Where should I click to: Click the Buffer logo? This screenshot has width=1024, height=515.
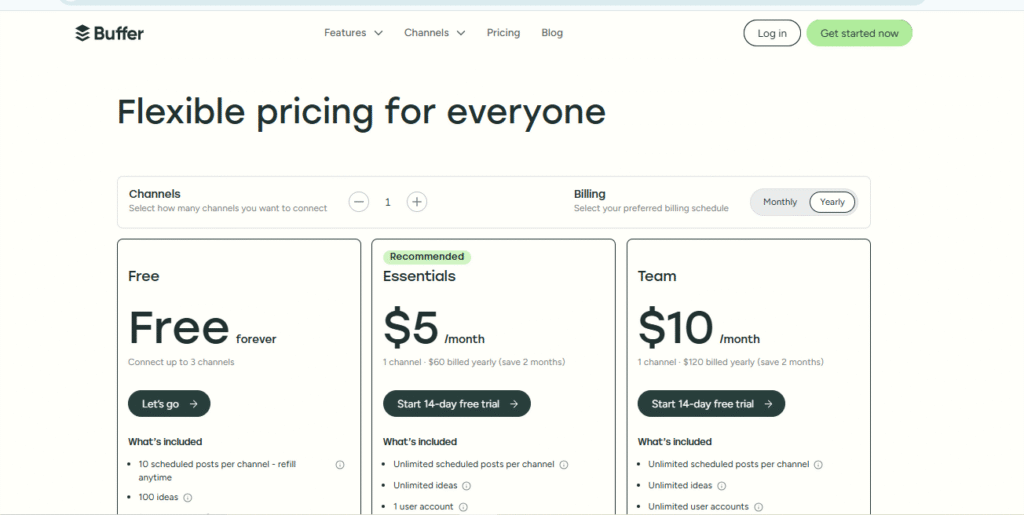[x=109, y=33]
